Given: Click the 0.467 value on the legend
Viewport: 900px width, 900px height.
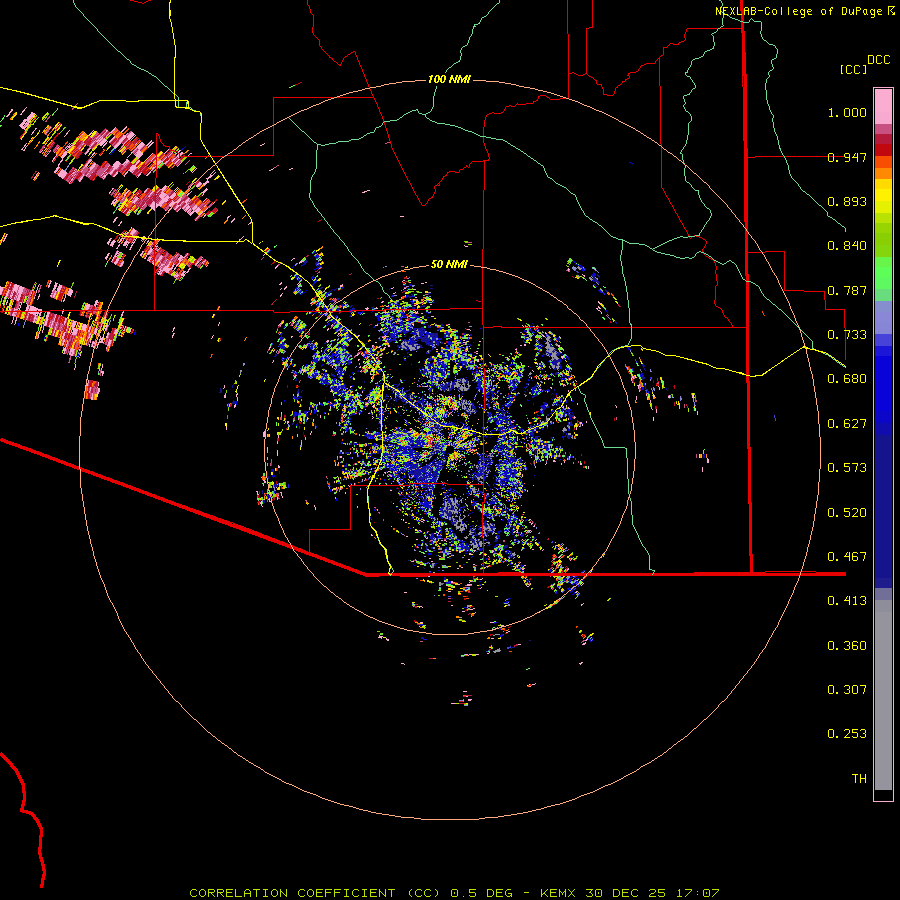Looking at the screenshot, I should click(x=847, y=557).
